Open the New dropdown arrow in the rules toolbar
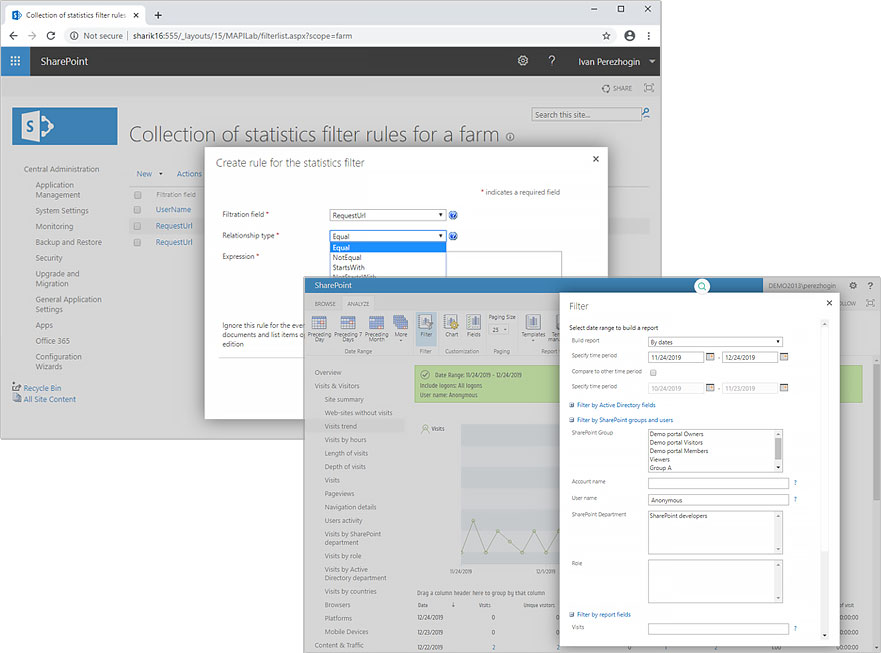The image size is (881, 653). pyautogui.click(x=161, y=174)
